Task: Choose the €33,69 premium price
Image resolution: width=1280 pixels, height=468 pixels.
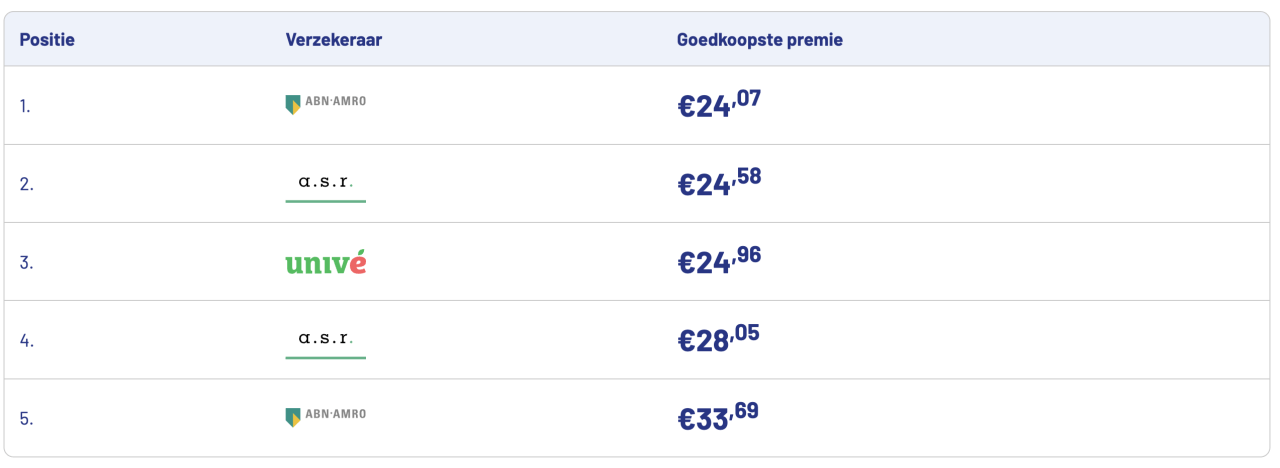Action: click(719, 416)
